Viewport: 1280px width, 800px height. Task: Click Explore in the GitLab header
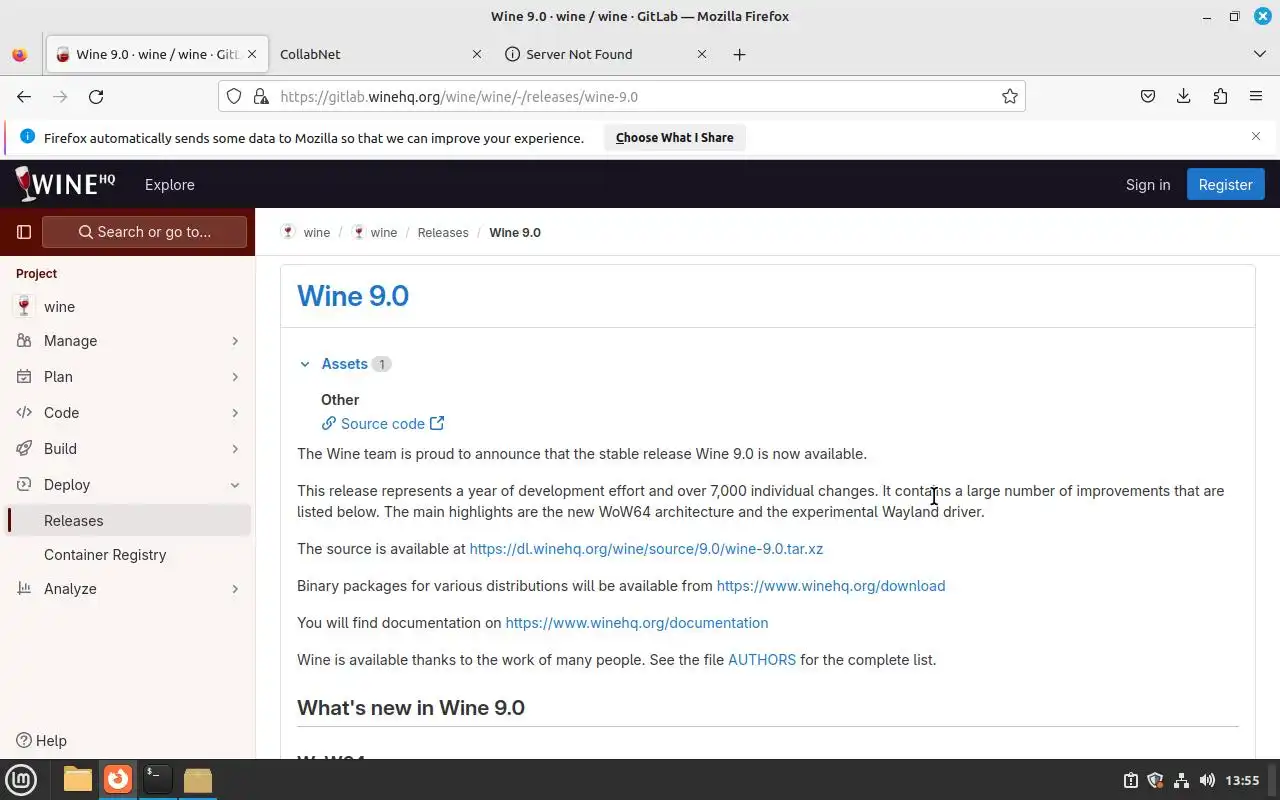170,184
